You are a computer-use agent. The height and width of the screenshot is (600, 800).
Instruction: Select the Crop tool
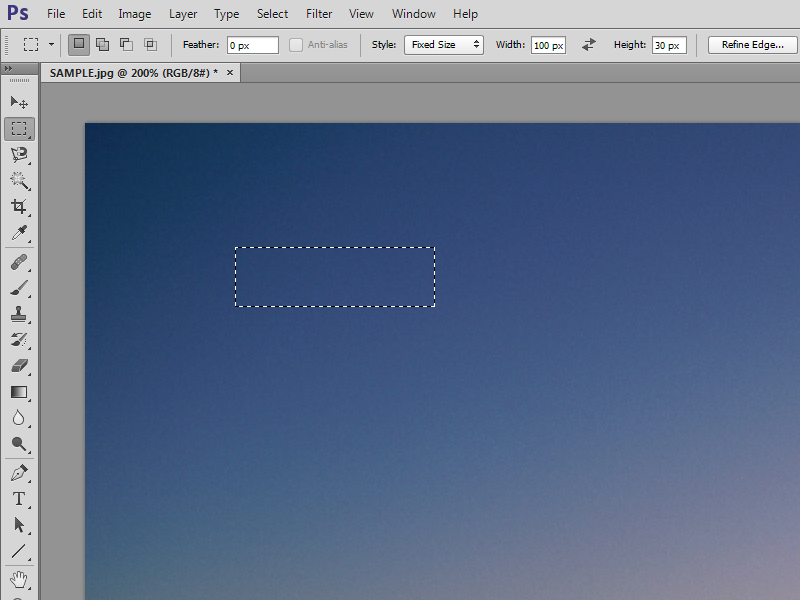point(19,207)
